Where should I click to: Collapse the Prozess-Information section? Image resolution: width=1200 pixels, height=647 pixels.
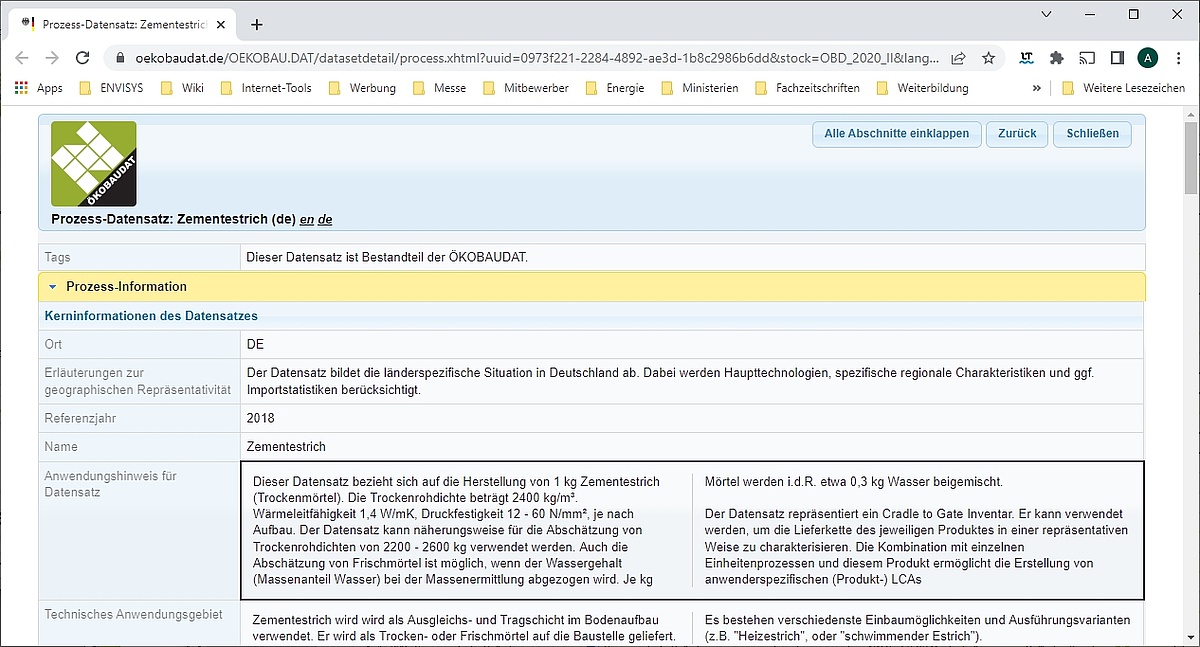[x=53, y=287]
